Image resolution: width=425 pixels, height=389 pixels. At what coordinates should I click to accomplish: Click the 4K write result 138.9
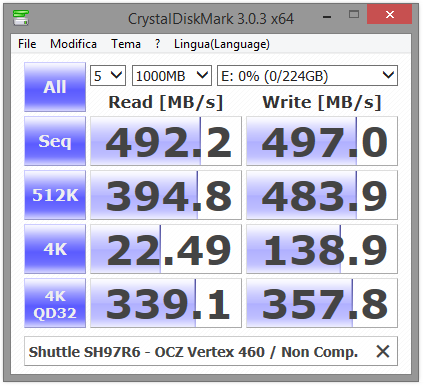[322, 249]
